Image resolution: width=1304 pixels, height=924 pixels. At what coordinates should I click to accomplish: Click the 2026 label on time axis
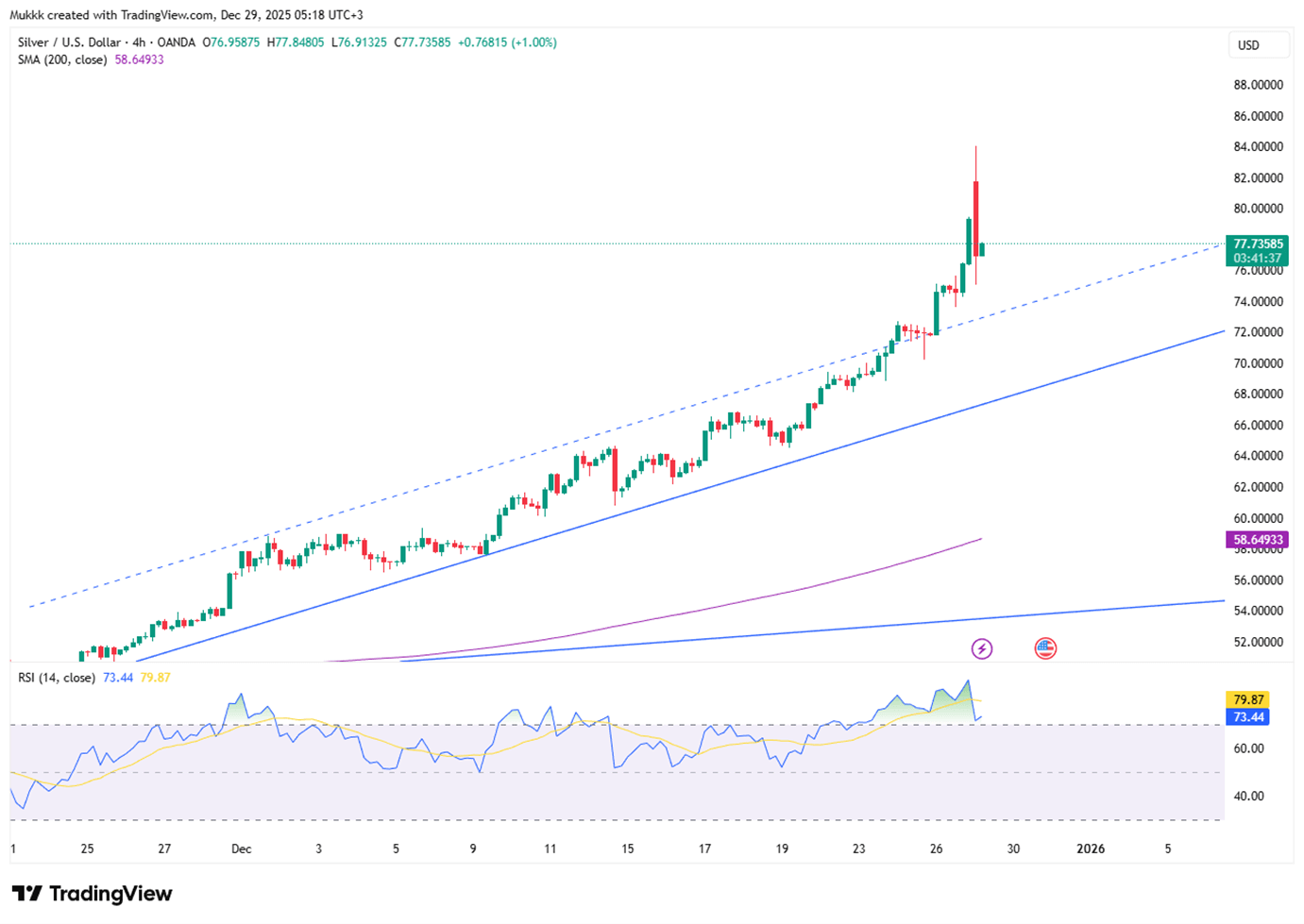1091,848
